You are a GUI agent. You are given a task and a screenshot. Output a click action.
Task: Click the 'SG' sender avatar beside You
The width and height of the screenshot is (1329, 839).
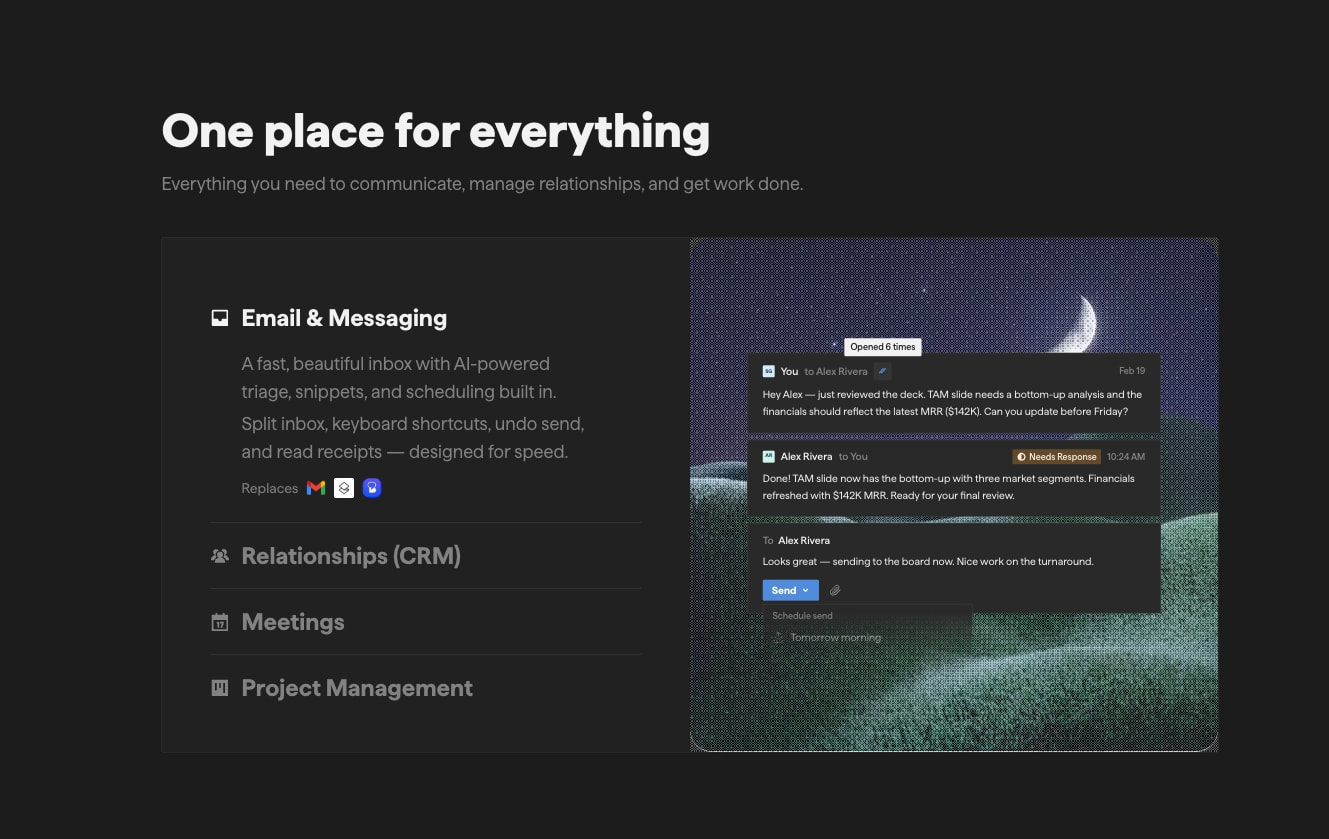(768, 371)
